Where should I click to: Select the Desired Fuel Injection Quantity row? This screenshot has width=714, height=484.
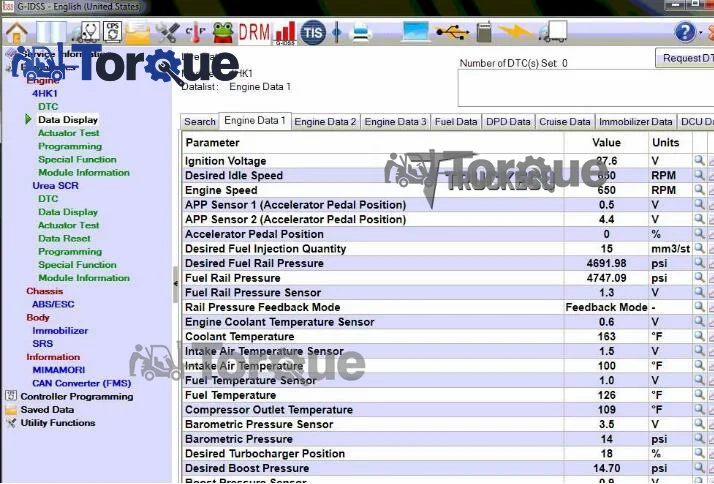pos(437,249)
